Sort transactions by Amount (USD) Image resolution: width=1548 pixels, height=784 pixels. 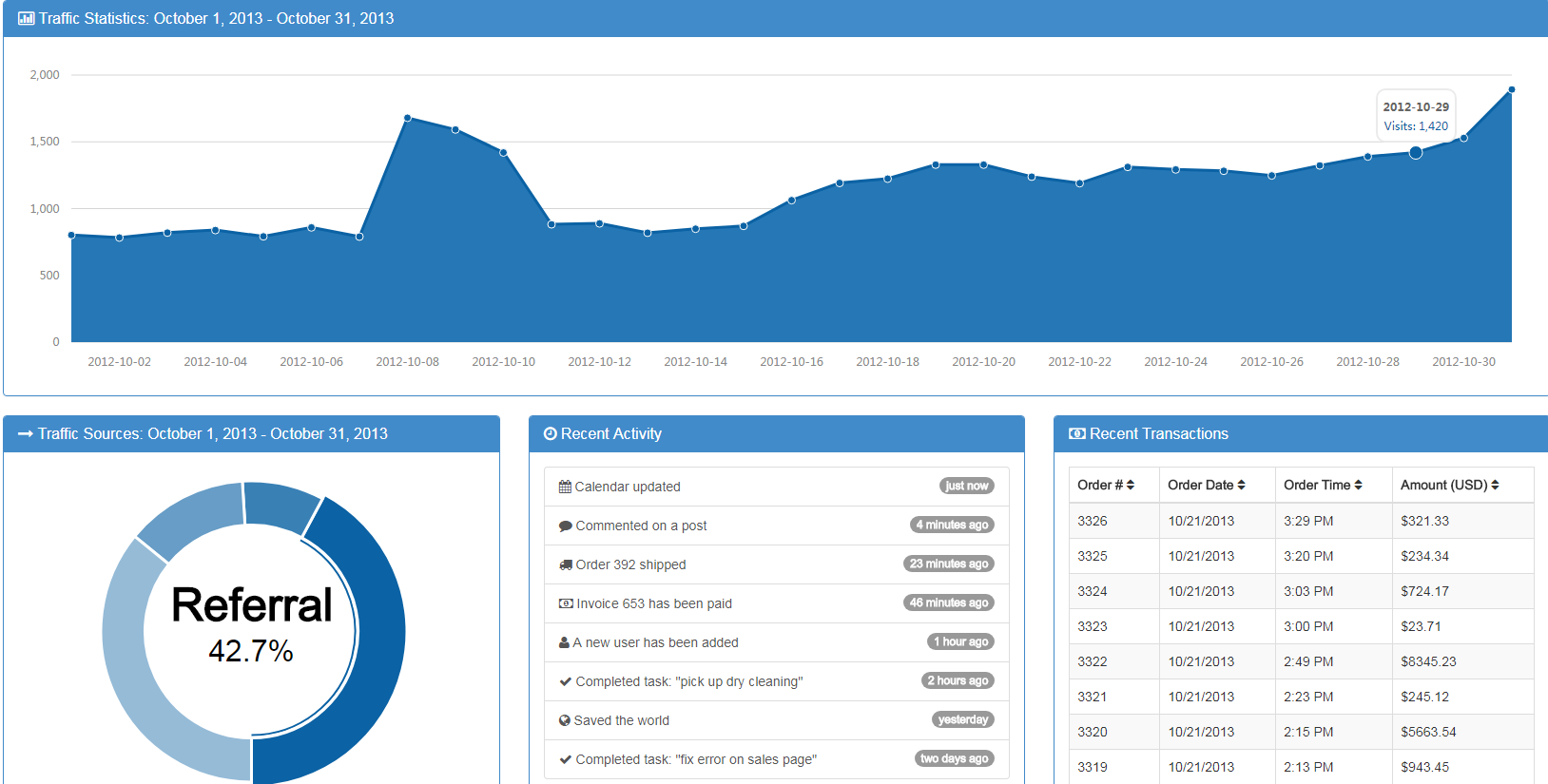click(1449, 485)
